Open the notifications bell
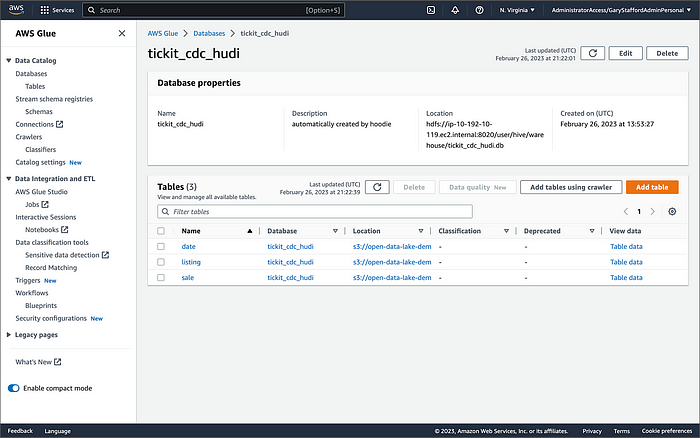The width and height of the screenshot is (700, 438). point(455,10)
